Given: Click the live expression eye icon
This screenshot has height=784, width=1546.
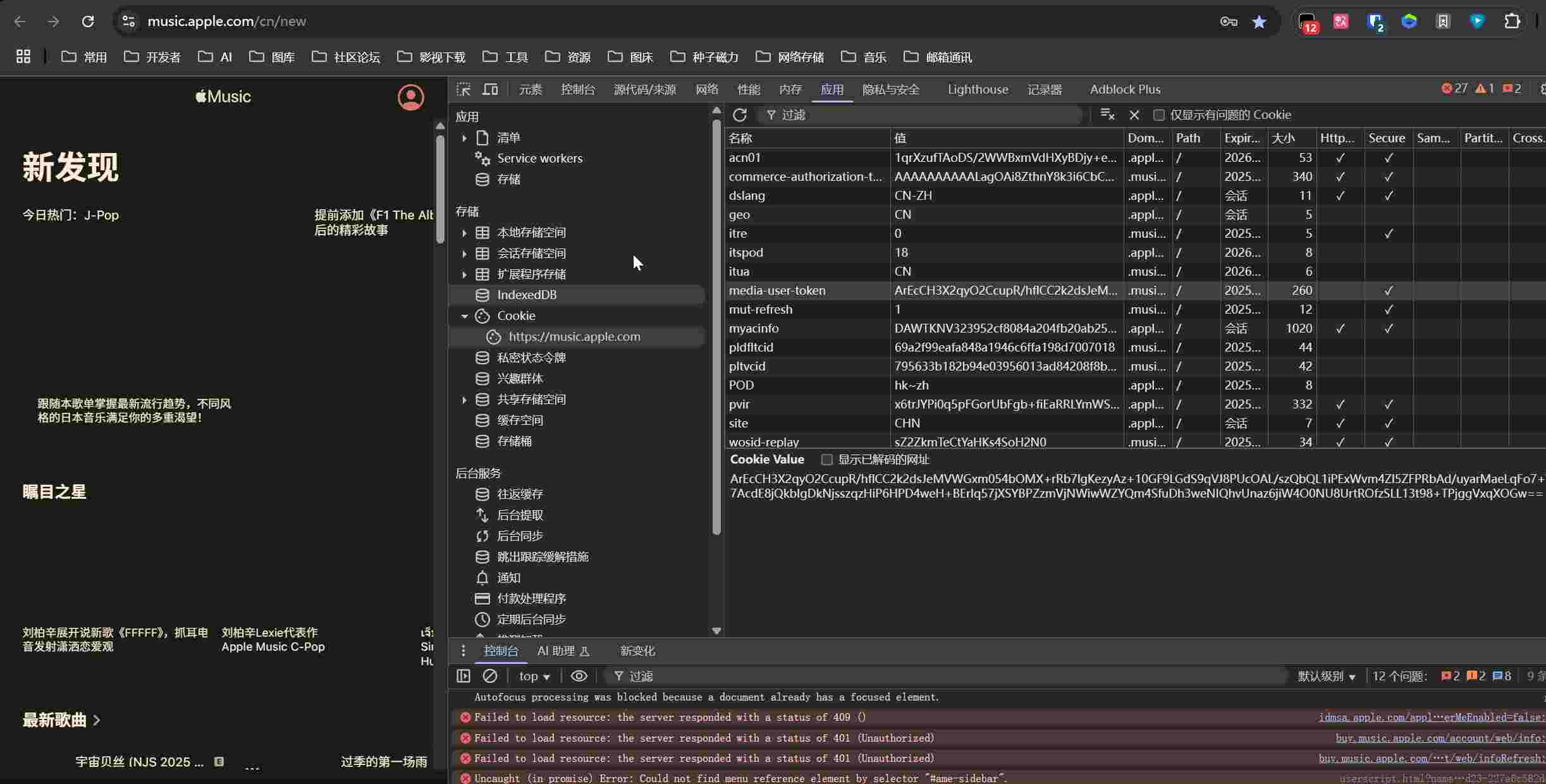Looking at the screenshot, I should point(579,676).
